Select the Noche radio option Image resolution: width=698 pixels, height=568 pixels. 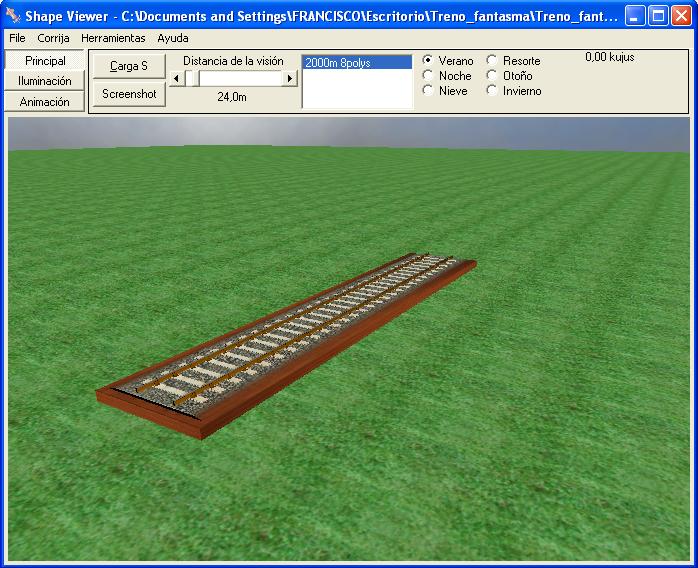tap(429, 76)
